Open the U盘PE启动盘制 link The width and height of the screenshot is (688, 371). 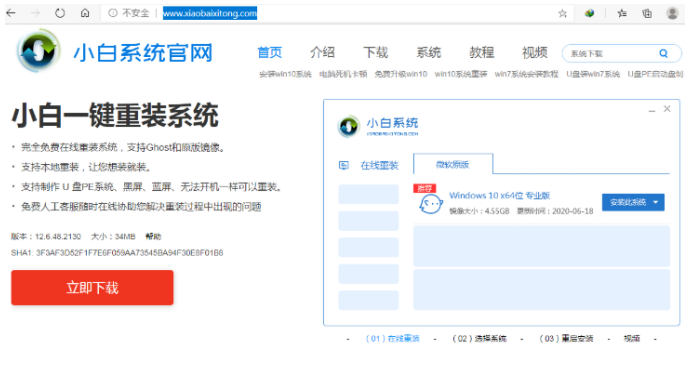pyautogui.click(x=655, y=74)
